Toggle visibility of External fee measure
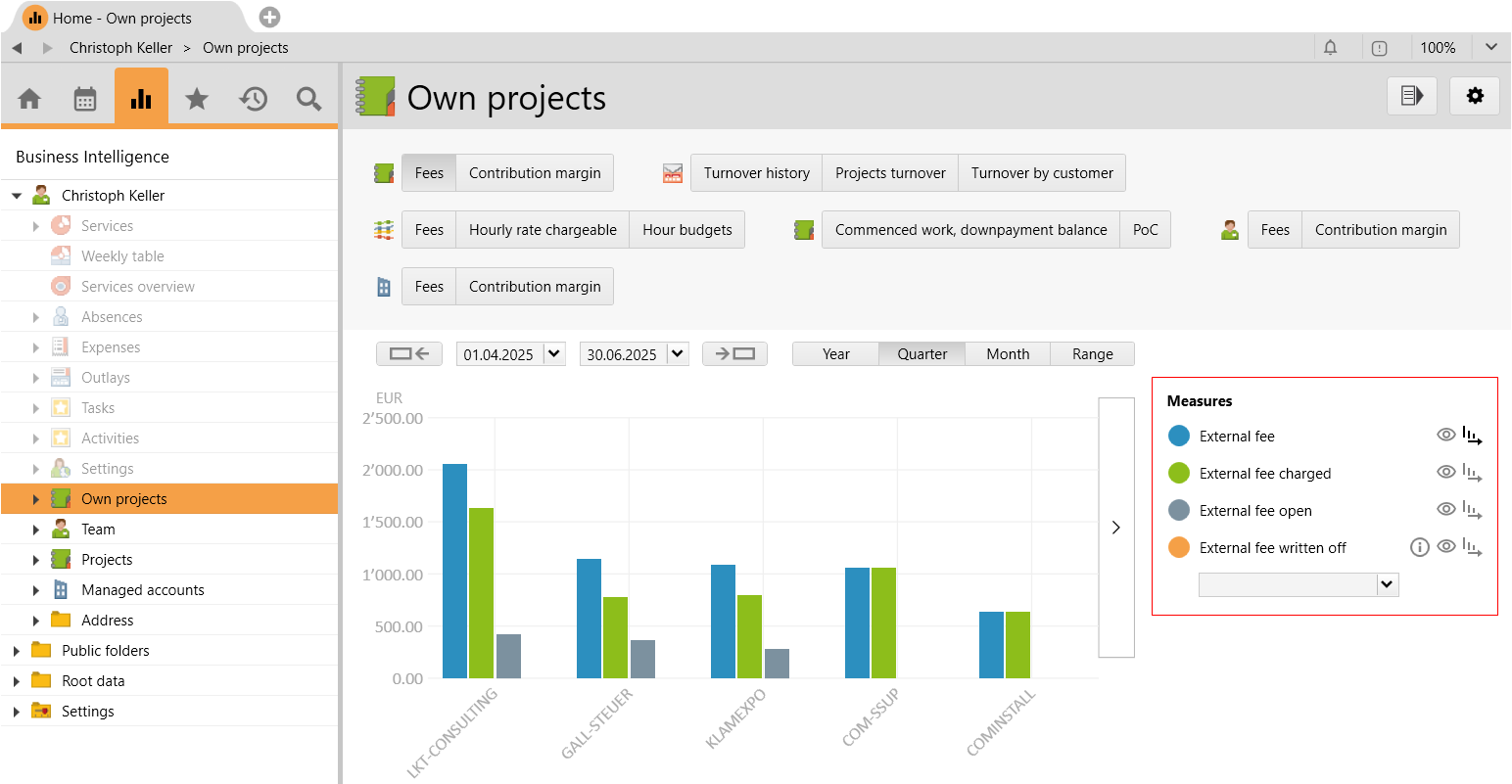The image size is (1512, 784). 1445,436
